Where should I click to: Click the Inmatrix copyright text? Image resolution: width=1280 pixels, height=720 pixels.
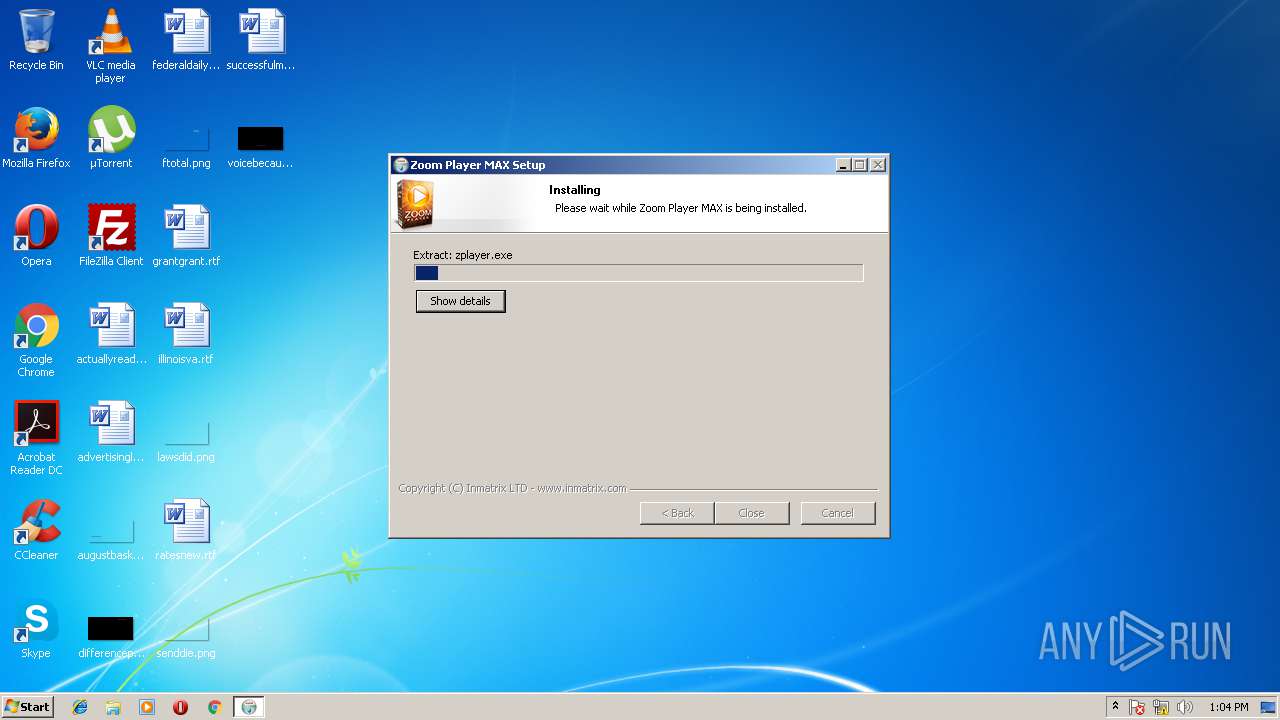[512, 488]
